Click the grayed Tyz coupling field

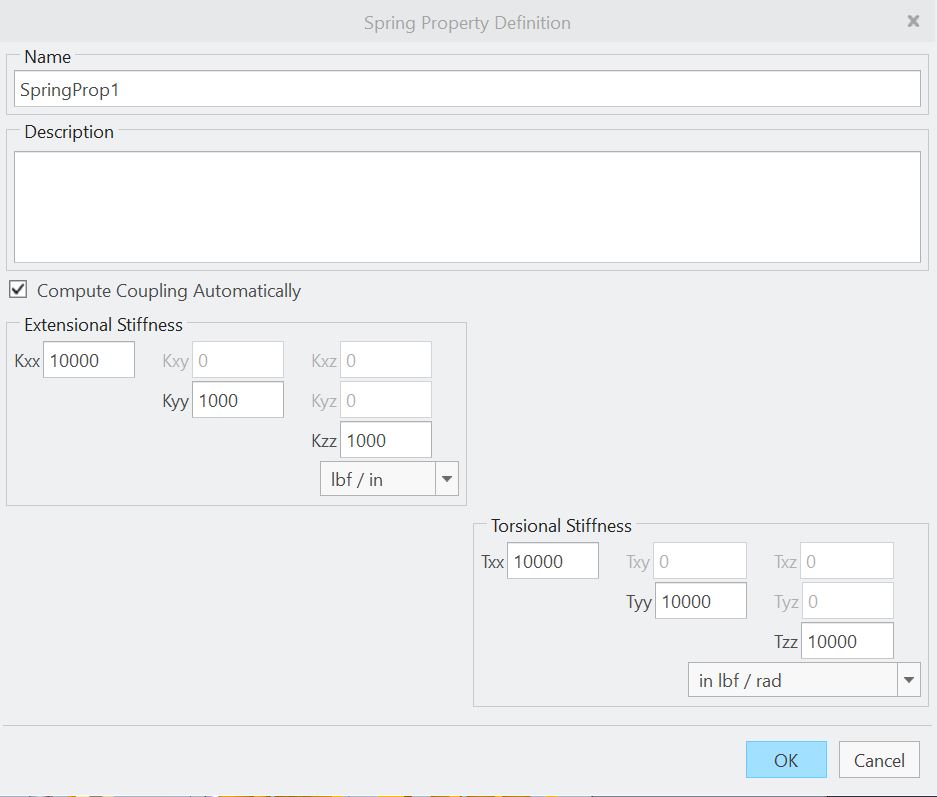[847, 600]
